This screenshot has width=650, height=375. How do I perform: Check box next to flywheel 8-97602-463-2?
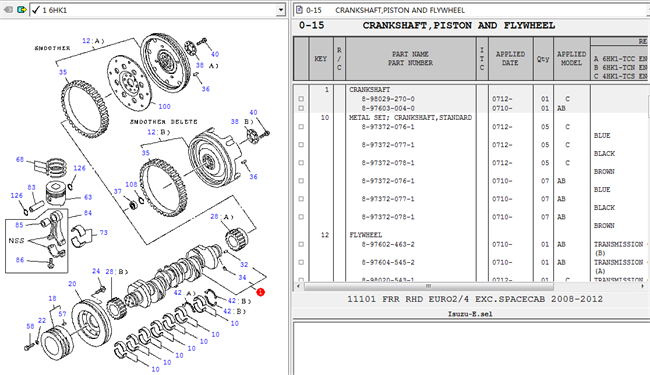point(301,244)
